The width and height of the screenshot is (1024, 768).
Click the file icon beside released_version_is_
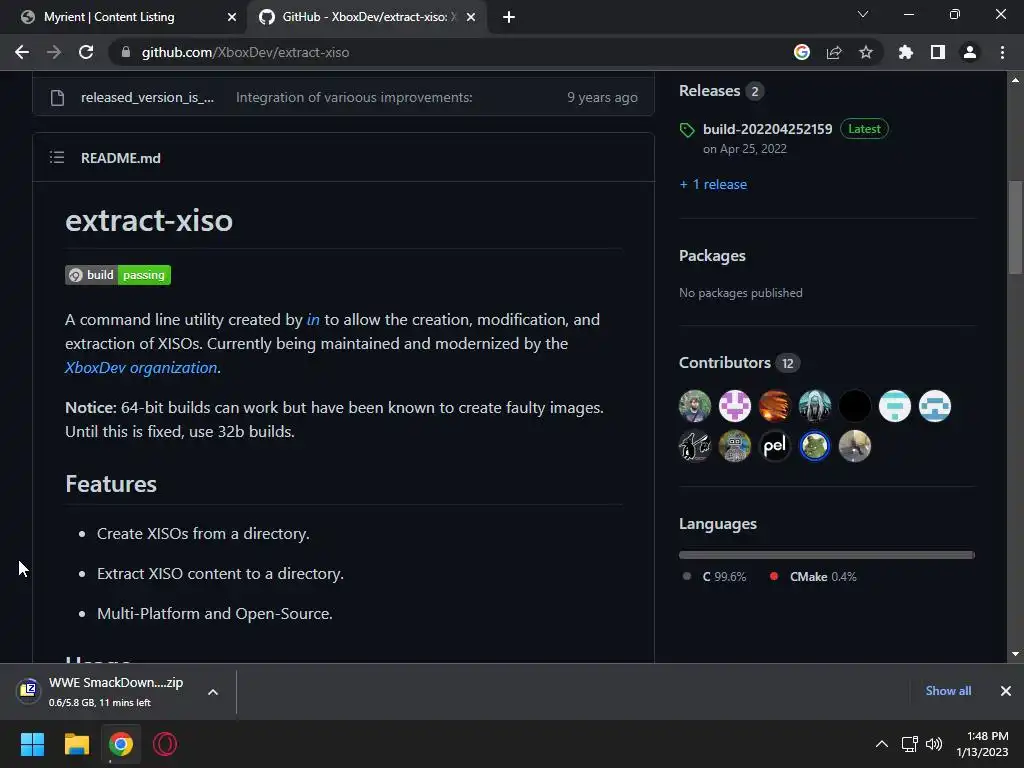click(x=57, y=98)
